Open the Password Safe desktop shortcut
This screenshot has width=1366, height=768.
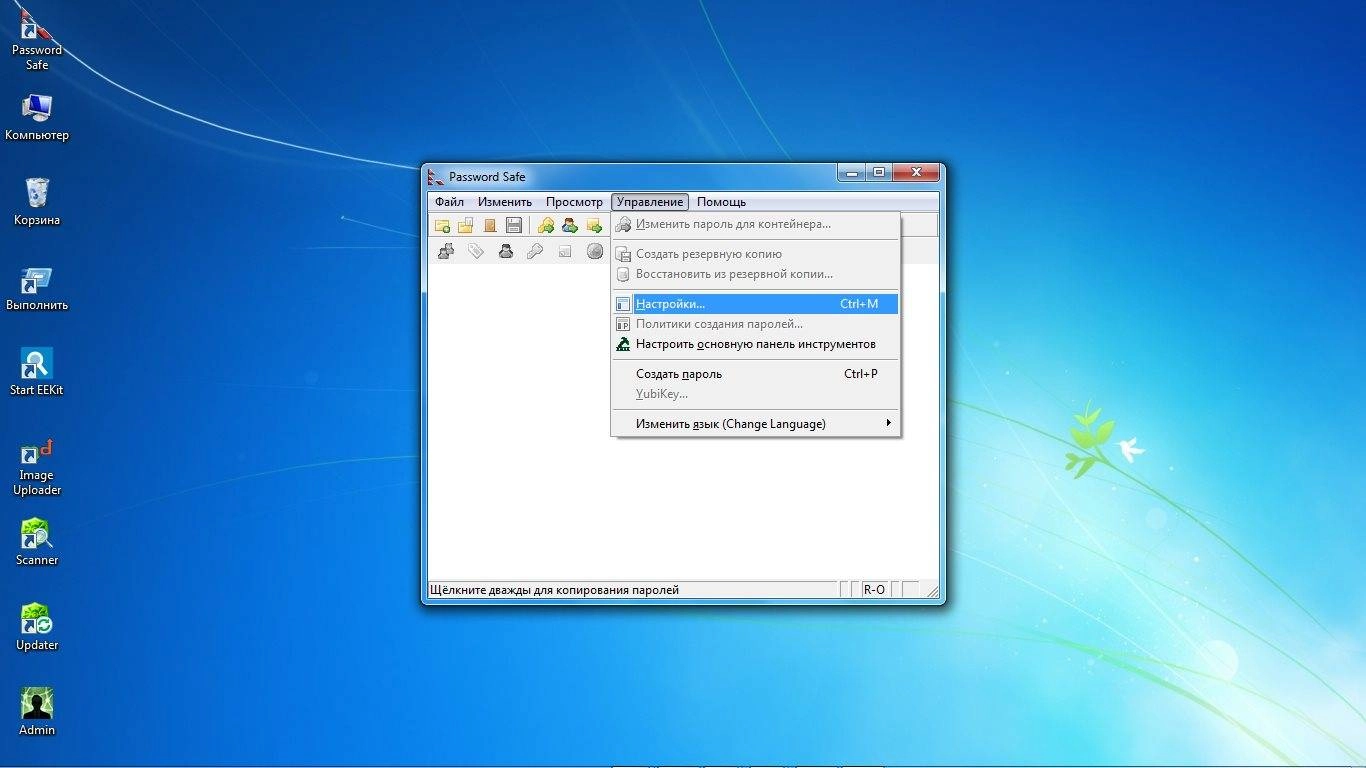[x=37, y=39]
